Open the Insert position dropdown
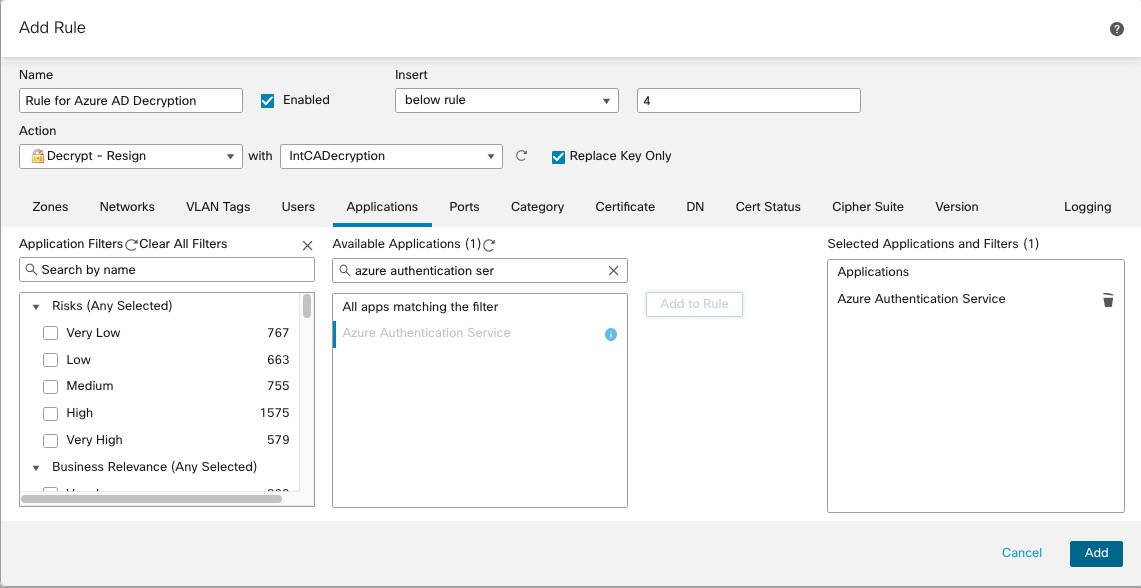 506,100
